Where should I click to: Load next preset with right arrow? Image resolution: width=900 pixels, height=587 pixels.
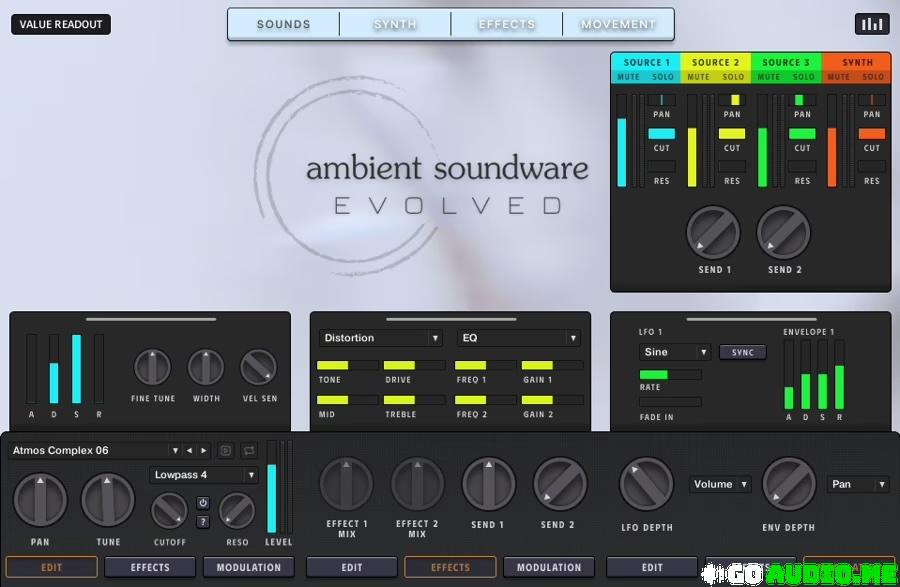(x=204, y=451)
